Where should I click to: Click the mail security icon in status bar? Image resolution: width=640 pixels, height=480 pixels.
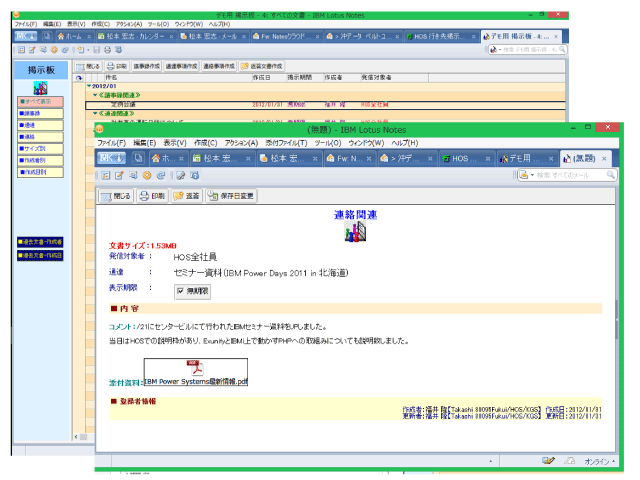point(570,461)
